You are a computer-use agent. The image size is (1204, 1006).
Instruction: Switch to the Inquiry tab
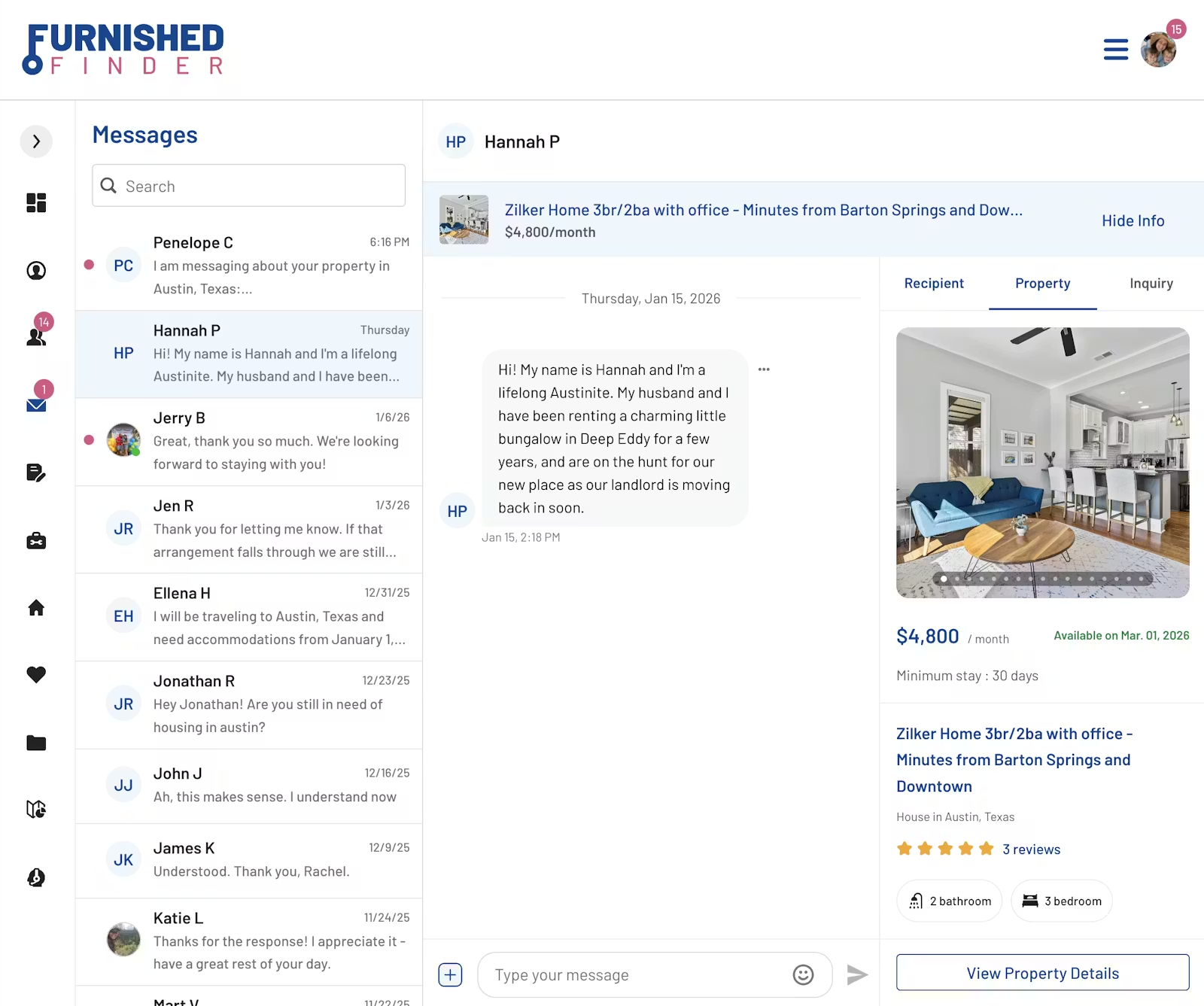1151,284
